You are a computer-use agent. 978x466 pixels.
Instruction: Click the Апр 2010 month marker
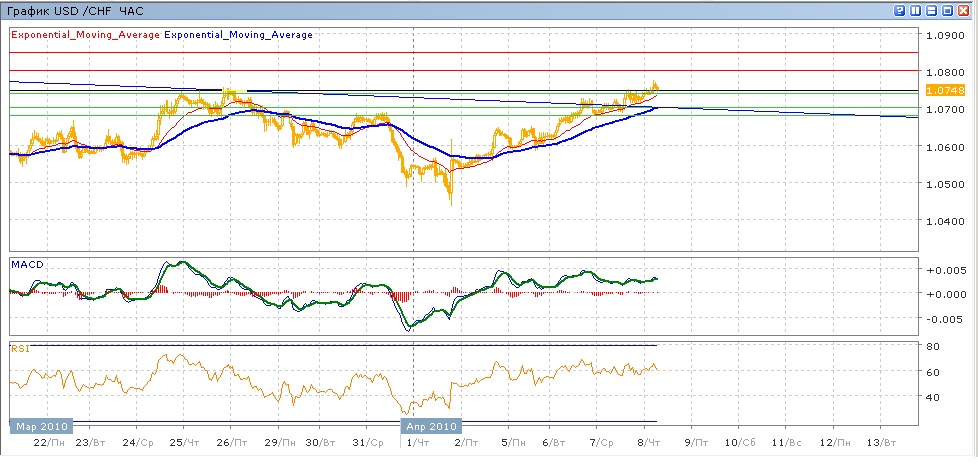[431, 426]
